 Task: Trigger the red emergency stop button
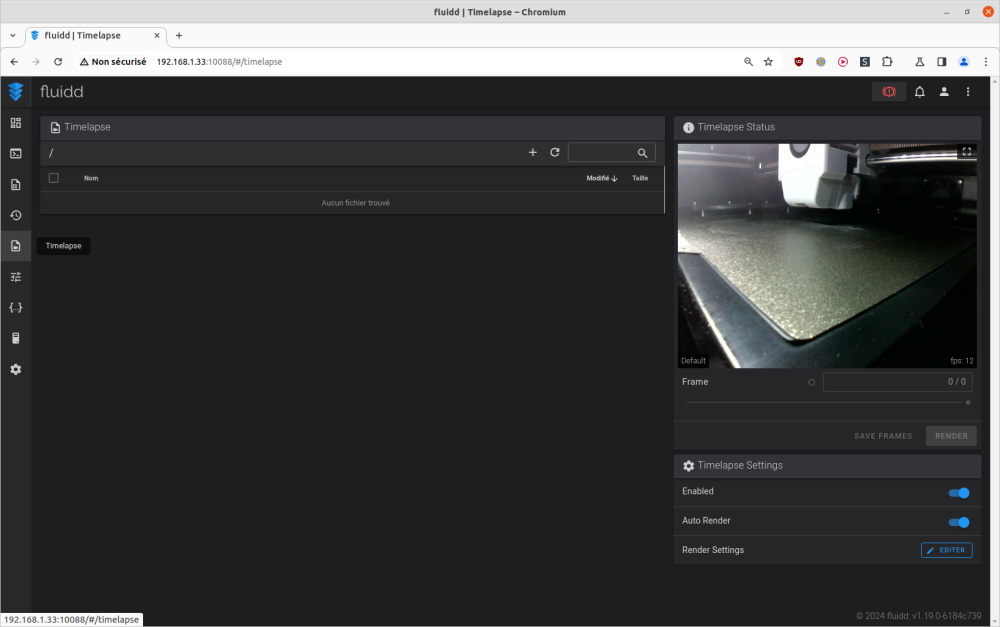tap(889, 92)
